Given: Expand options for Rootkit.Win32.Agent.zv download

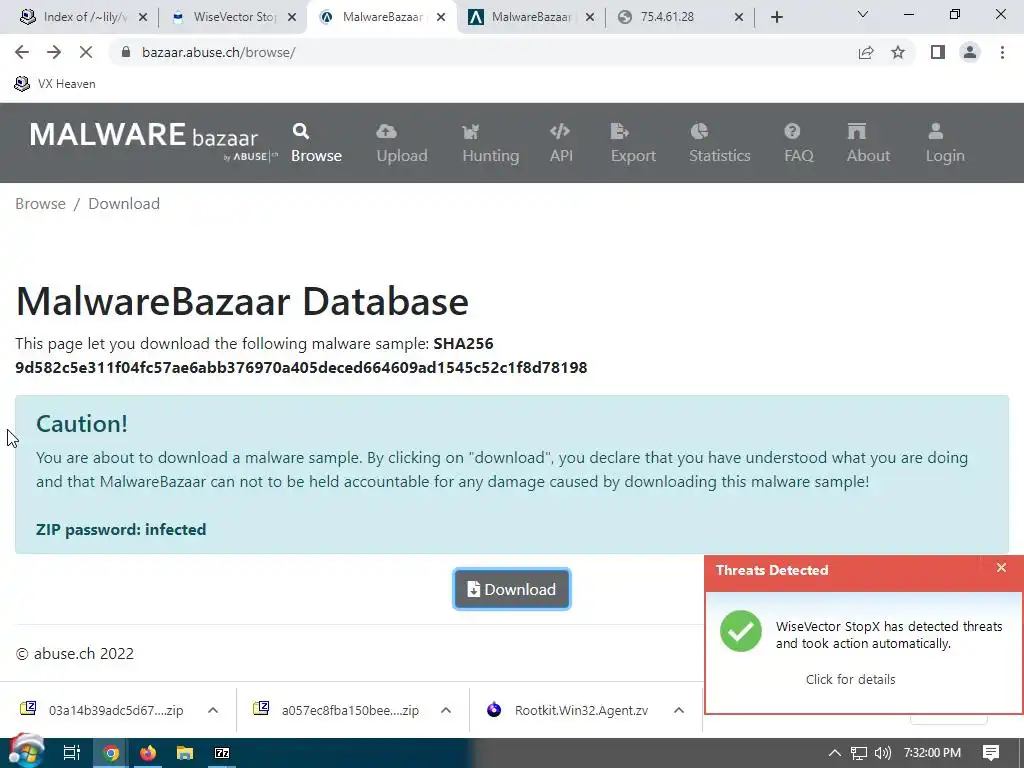Looking at the screenshot, I should (x=679, y=710).
